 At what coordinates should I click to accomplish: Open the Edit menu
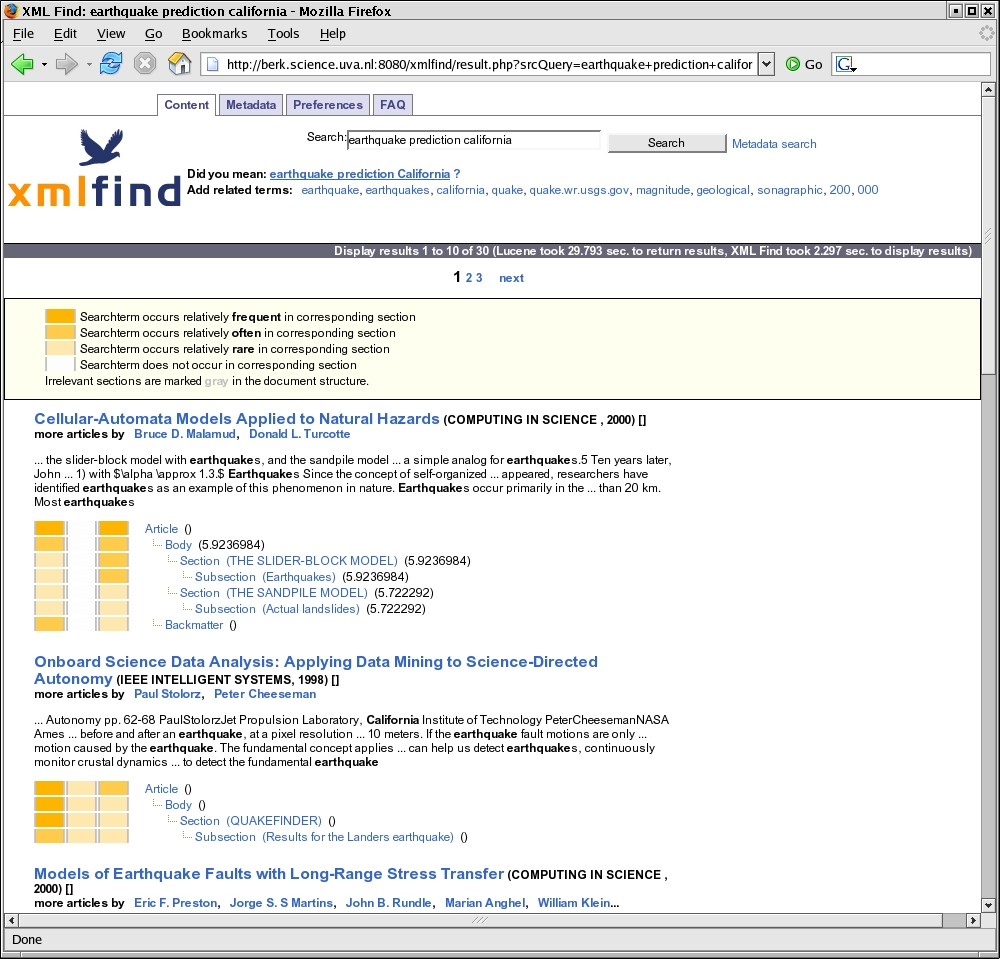[65, 33]
